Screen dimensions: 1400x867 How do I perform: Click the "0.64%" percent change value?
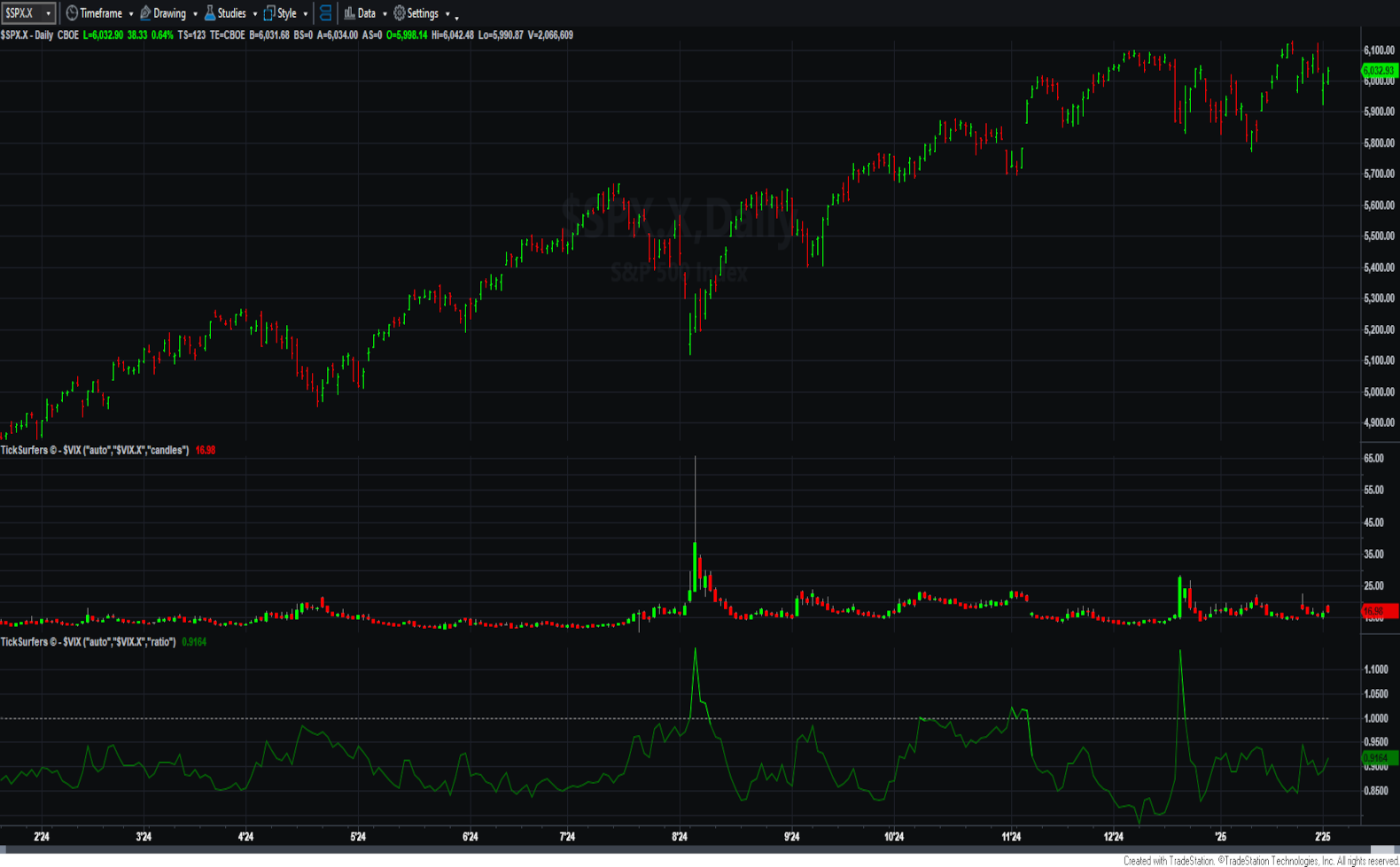click(162, 35)
